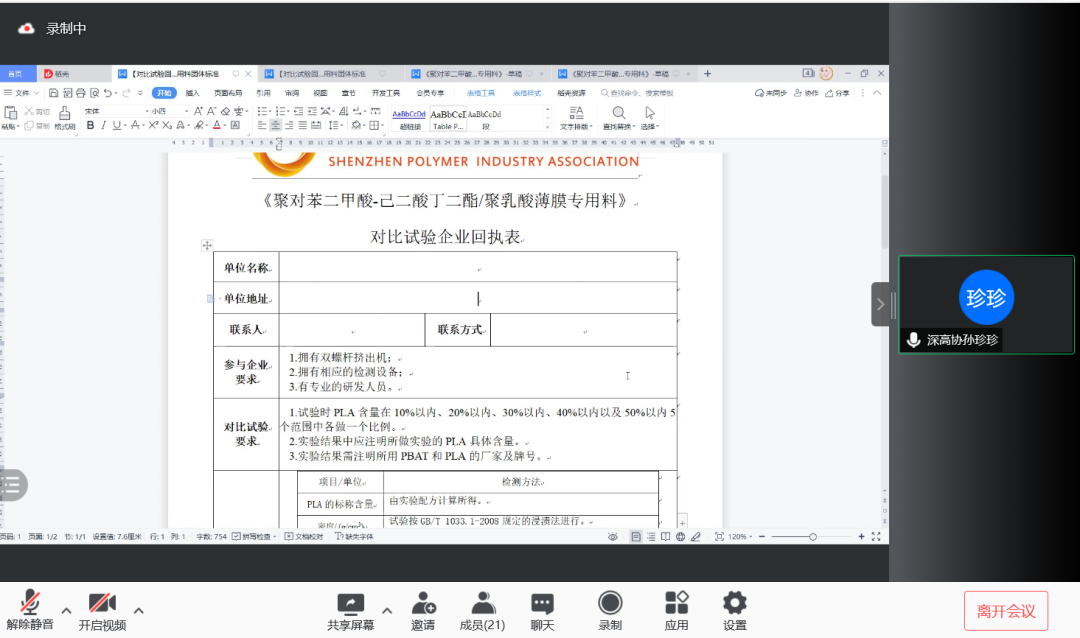
Task: Click the Superscript X² icon
Action: (153, 125)
